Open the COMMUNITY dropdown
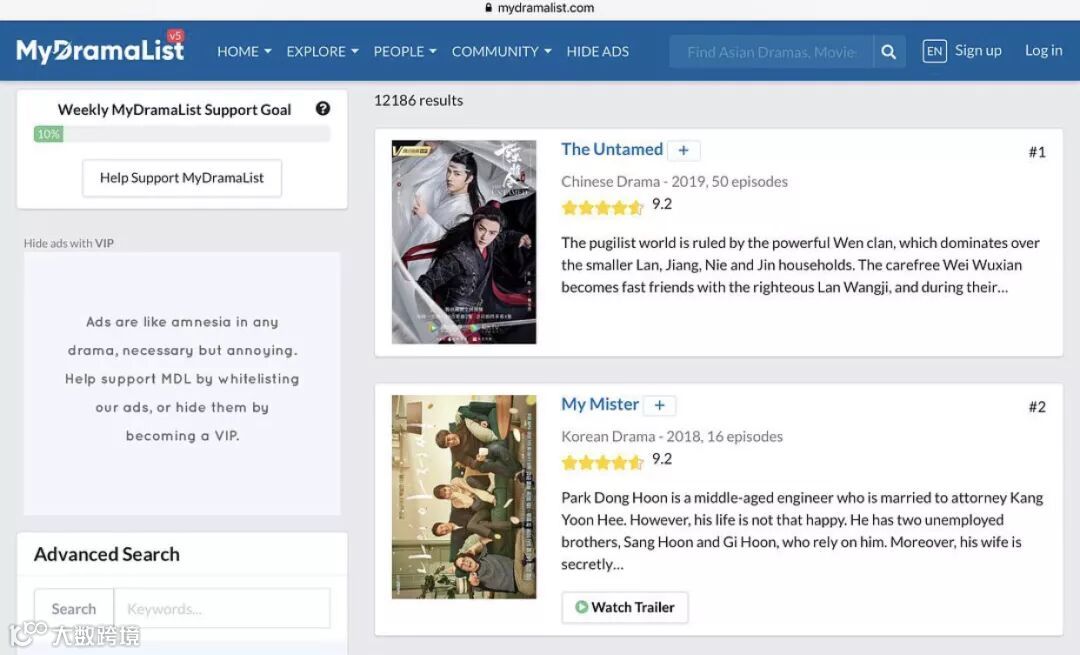 [501, 52]
